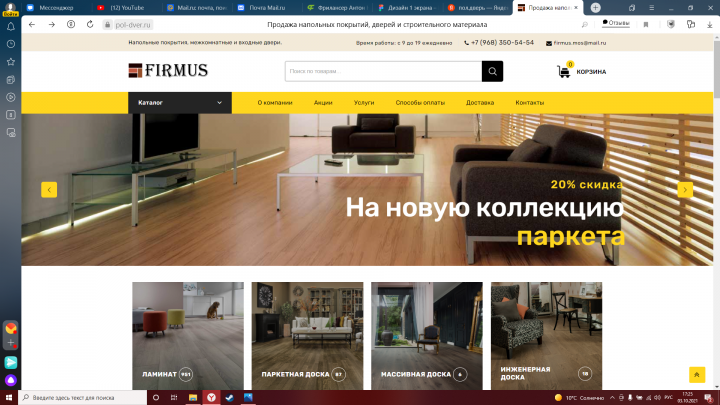Open history clock icon in sidebar
Screen dimensions: 720x405
coord(11,44)
